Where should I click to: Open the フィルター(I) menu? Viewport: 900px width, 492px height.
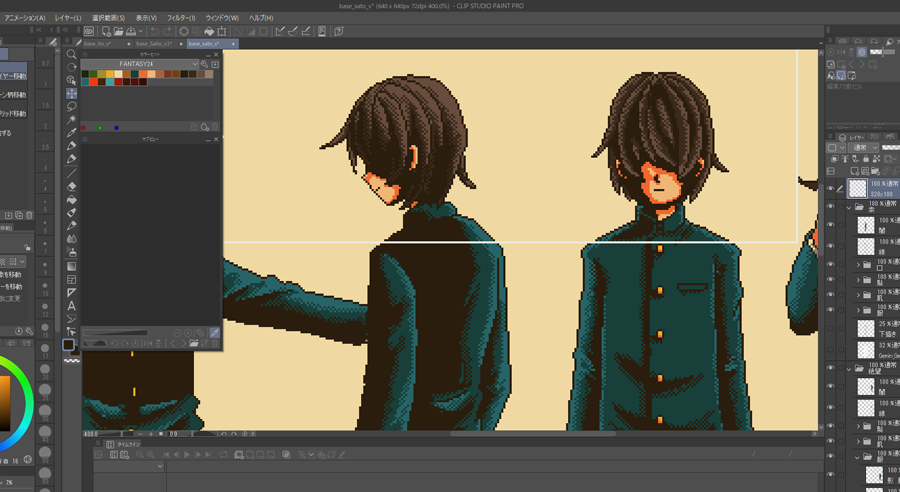181,18
